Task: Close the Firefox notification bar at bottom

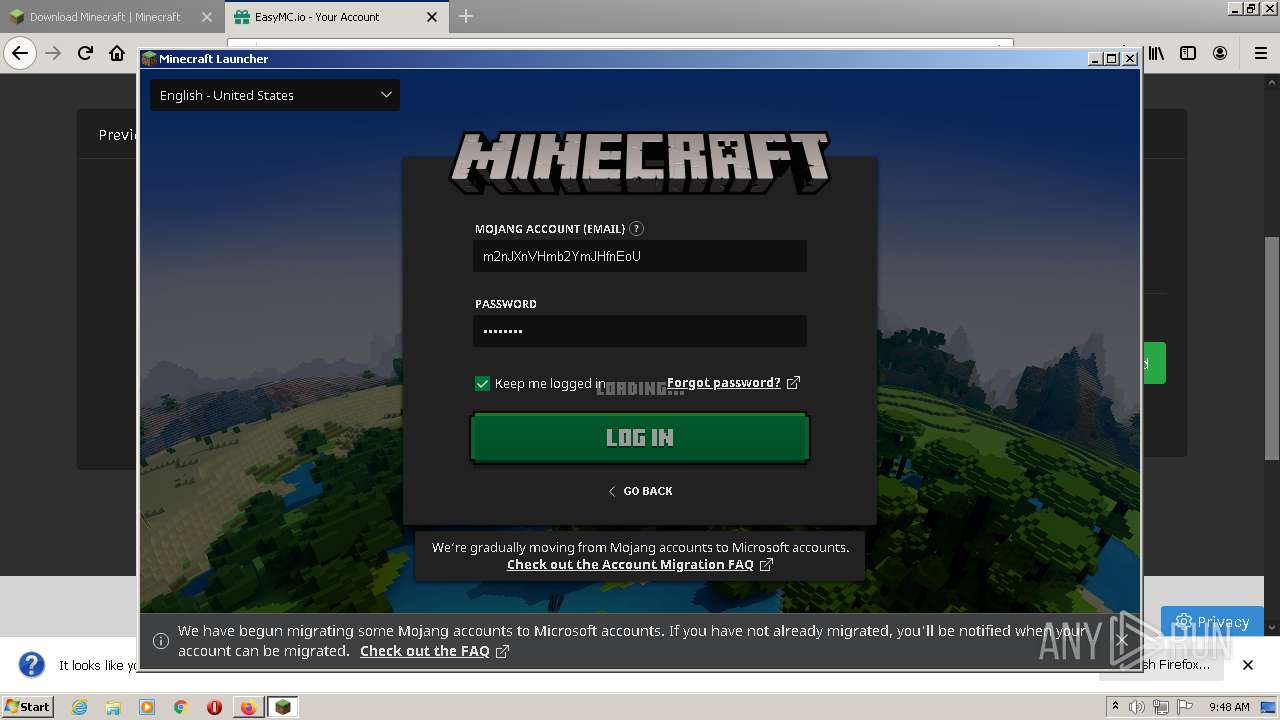Action: 1248,665
